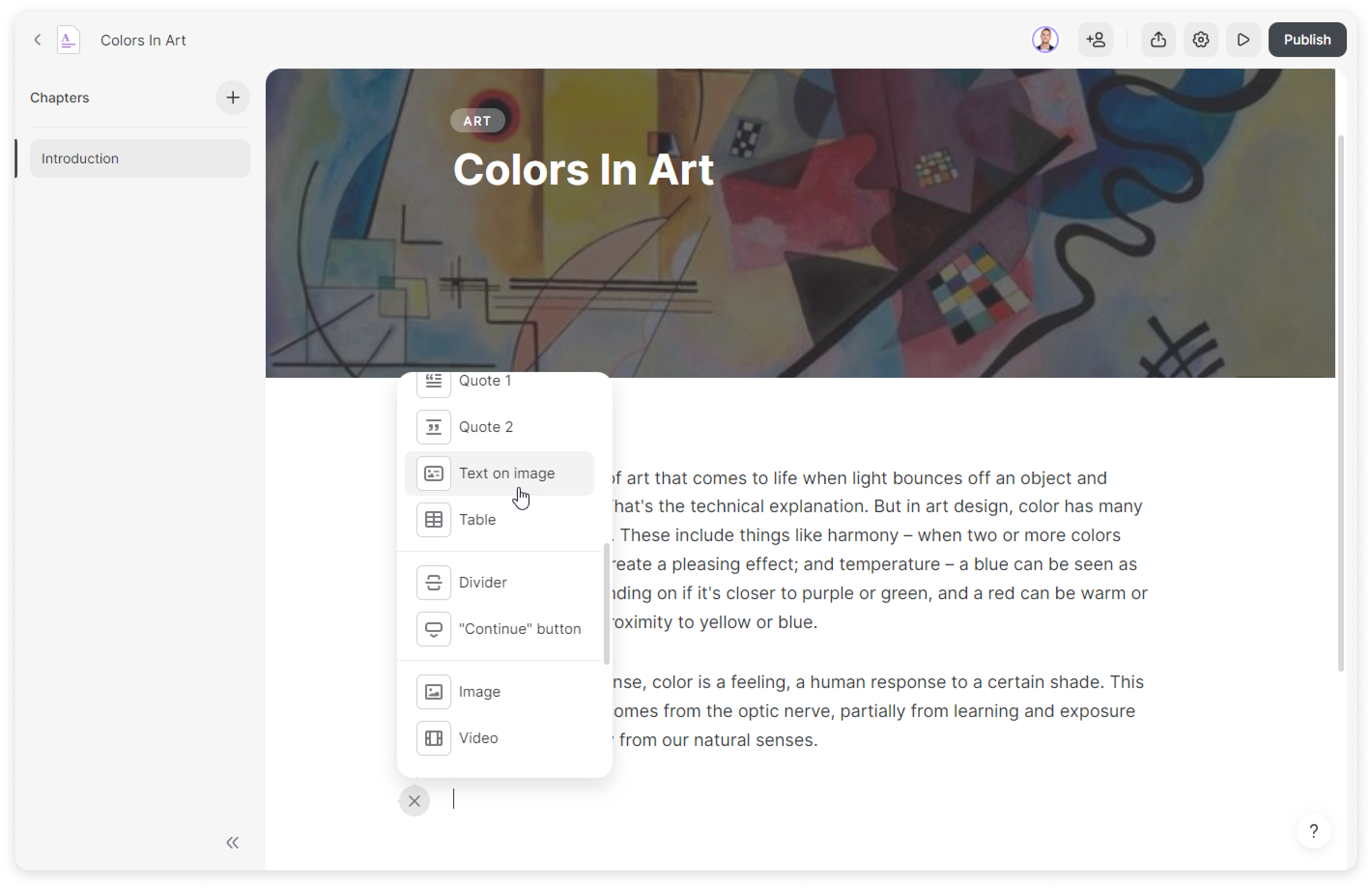The height and width of the screenshot is (889, 1372).
Task: Click the Table grid icon
Action: (x=433, y=519)
